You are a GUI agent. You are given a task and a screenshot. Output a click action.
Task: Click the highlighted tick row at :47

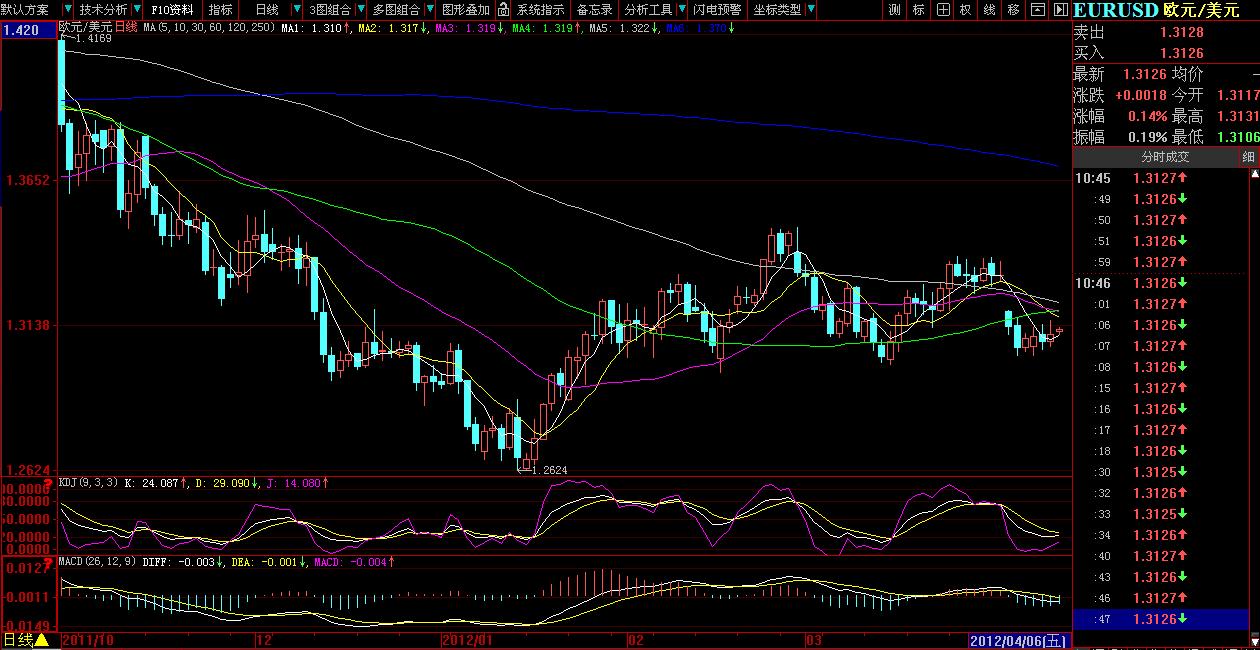tap(1160, 619)
